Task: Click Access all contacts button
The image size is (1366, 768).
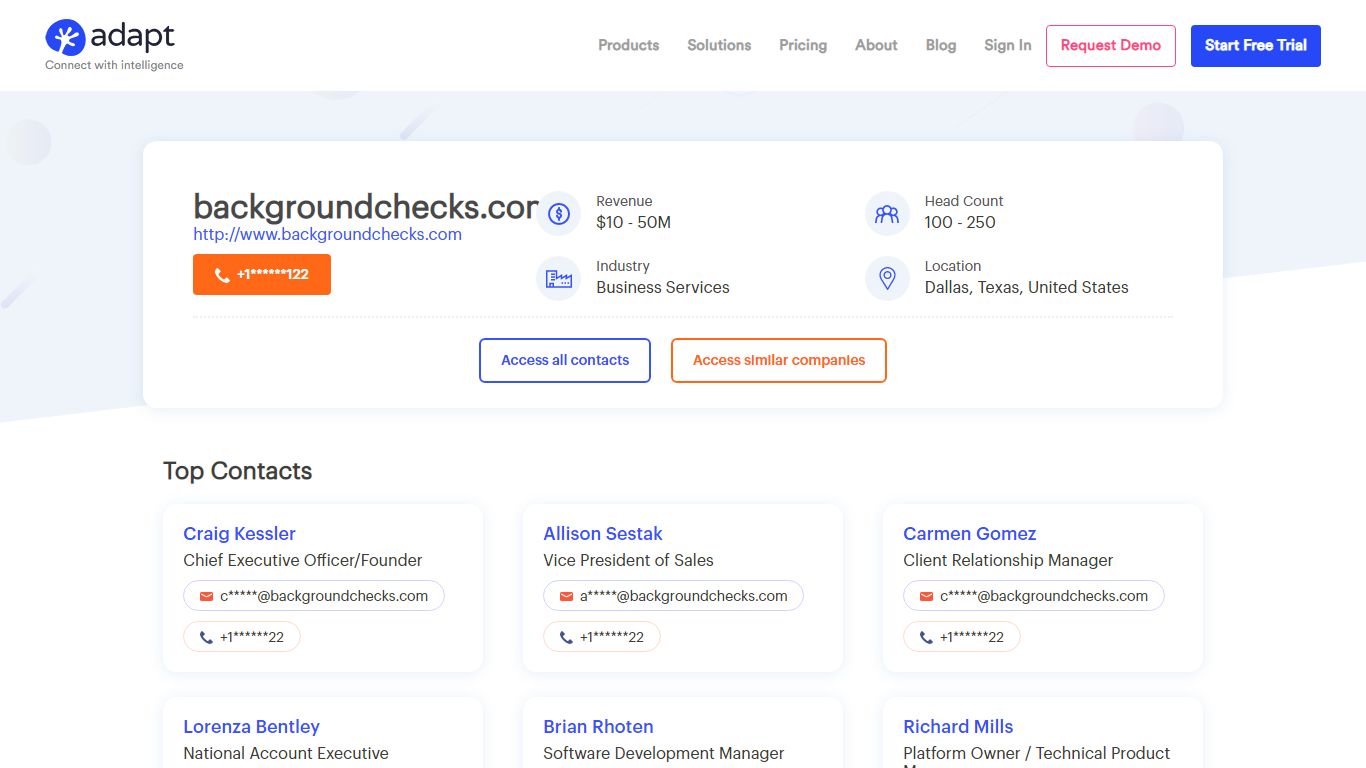Action: coord(565,360)
